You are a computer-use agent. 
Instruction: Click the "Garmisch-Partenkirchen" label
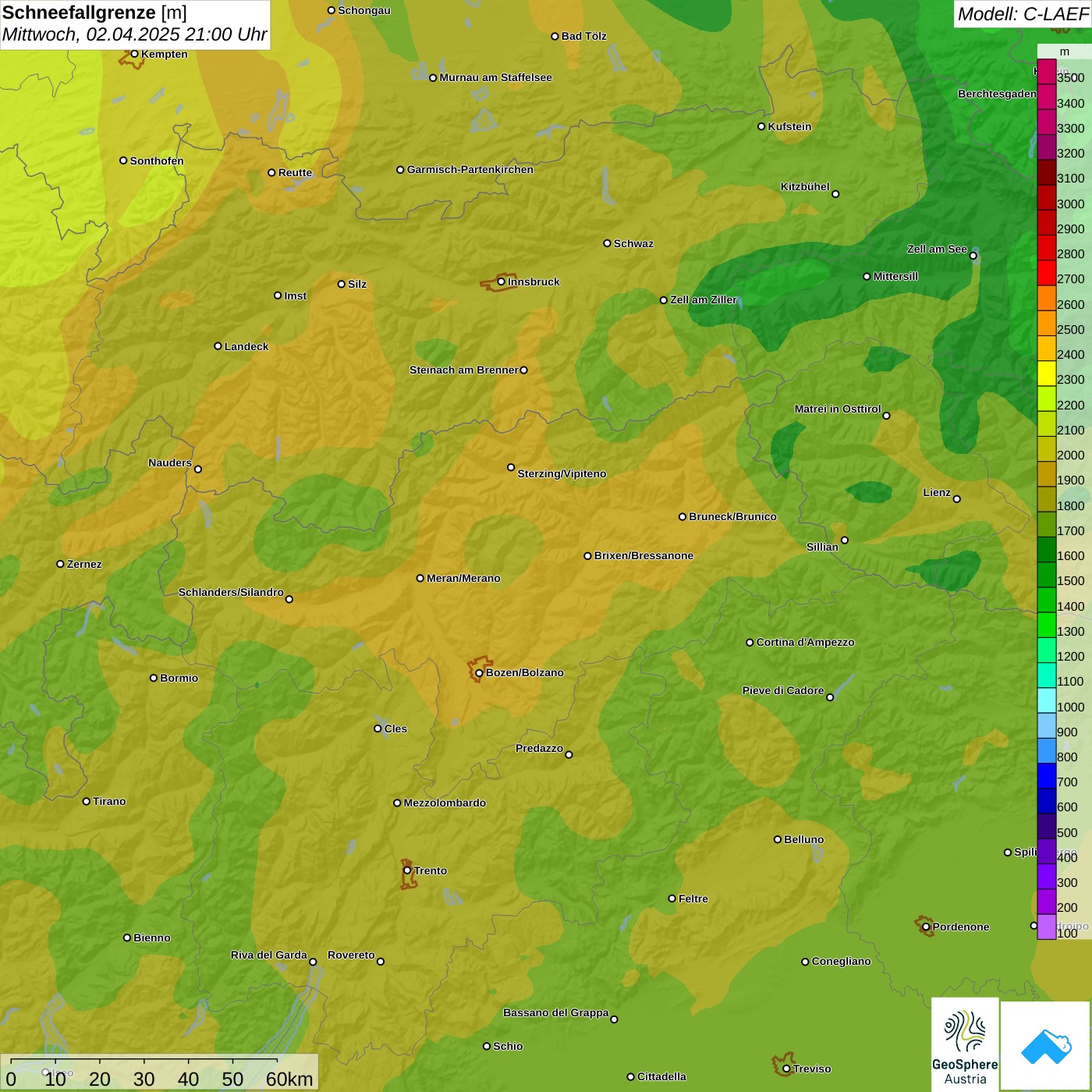click(x=470, y=169)
